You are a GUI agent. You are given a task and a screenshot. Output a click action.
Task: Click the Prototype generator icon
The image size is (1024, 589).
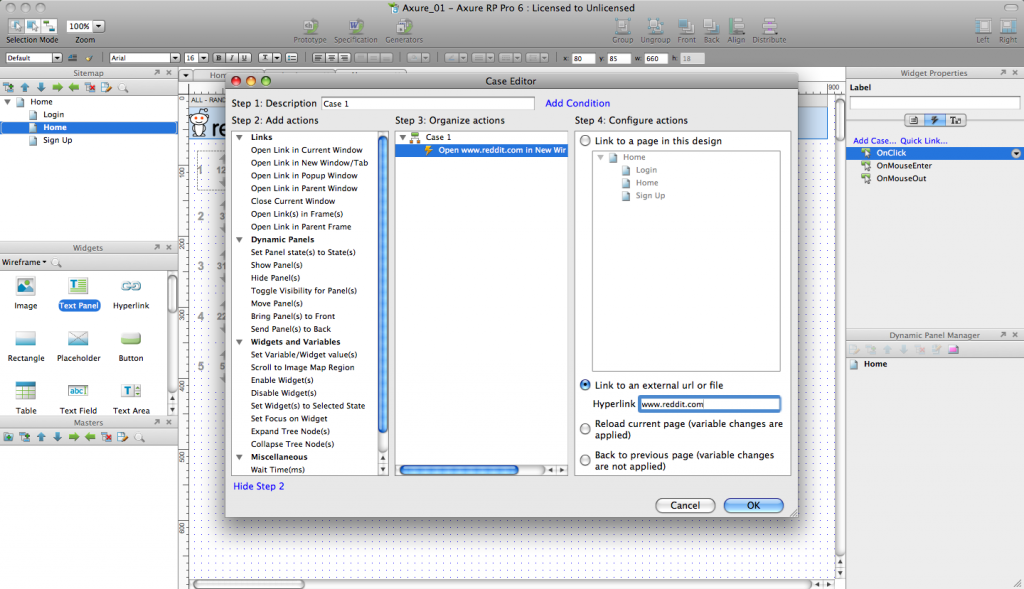[x=310, y=27]
